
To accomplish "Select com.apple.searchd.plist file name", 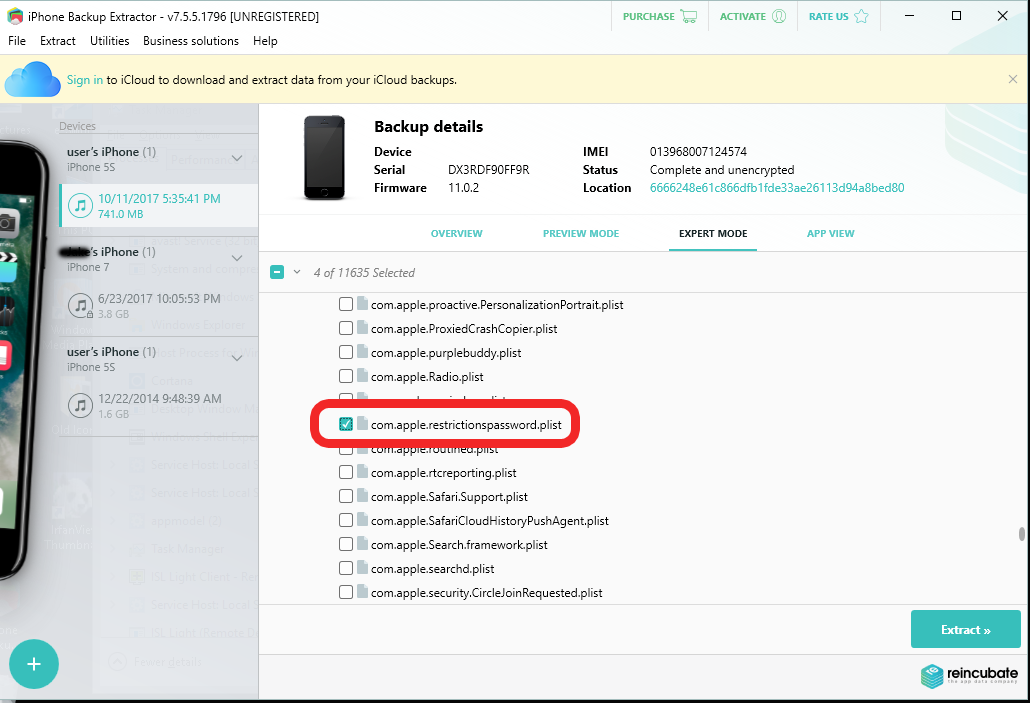I will pos(432,568).
